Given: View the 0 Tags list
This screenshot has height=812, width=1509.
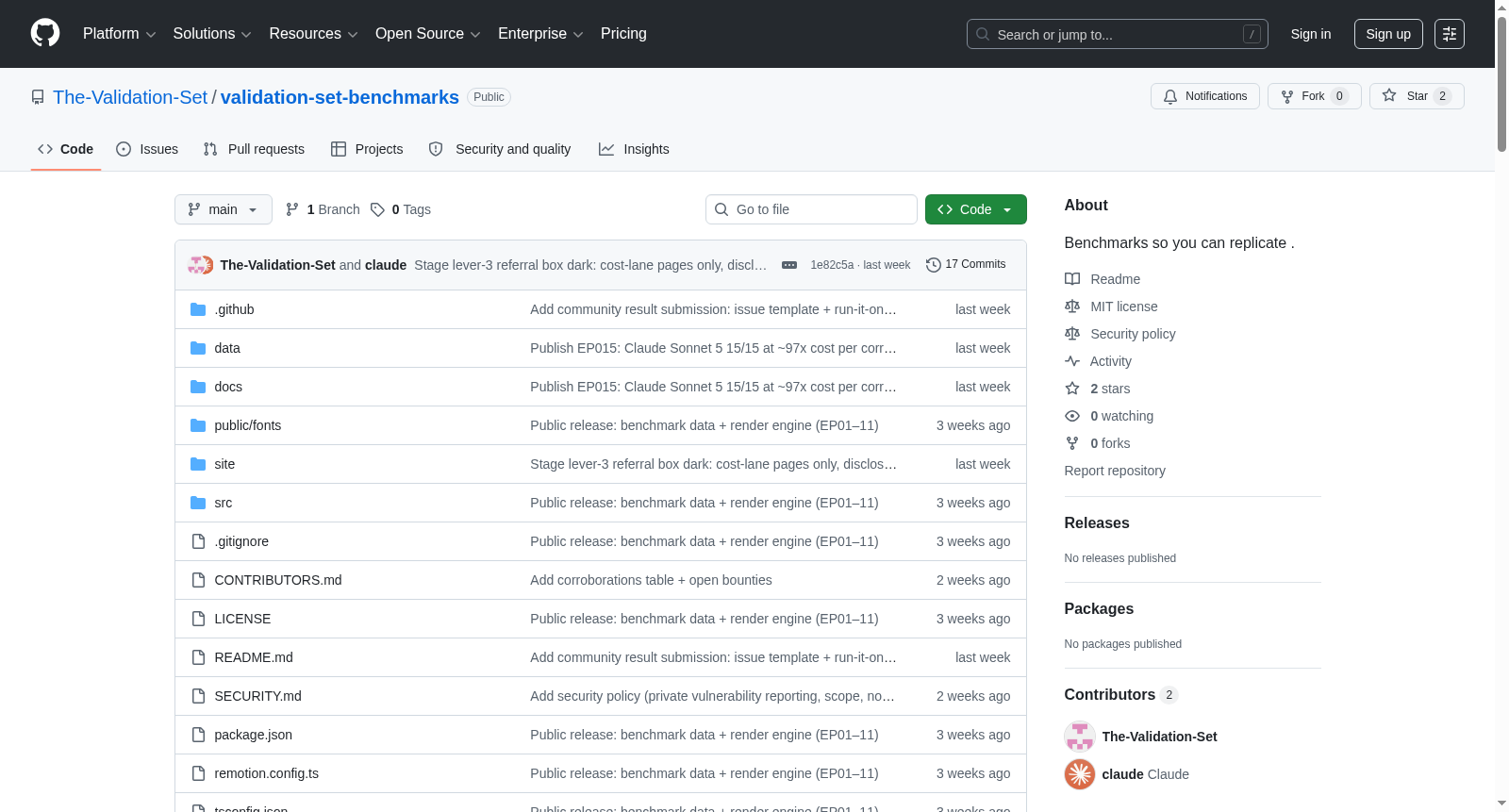Looking at the screenshot, I should click(x=401, y=209).
